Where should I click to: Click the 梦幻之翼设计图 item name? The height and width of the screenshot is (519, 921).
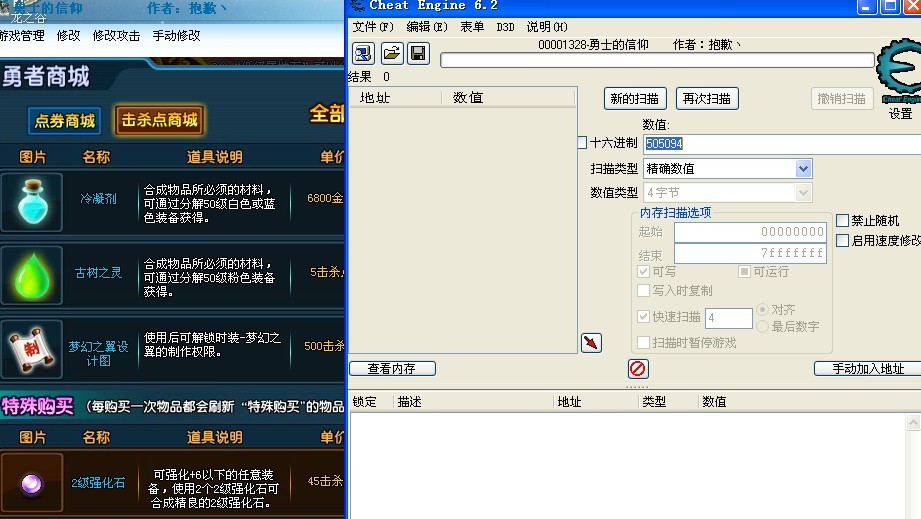[98, 353]
